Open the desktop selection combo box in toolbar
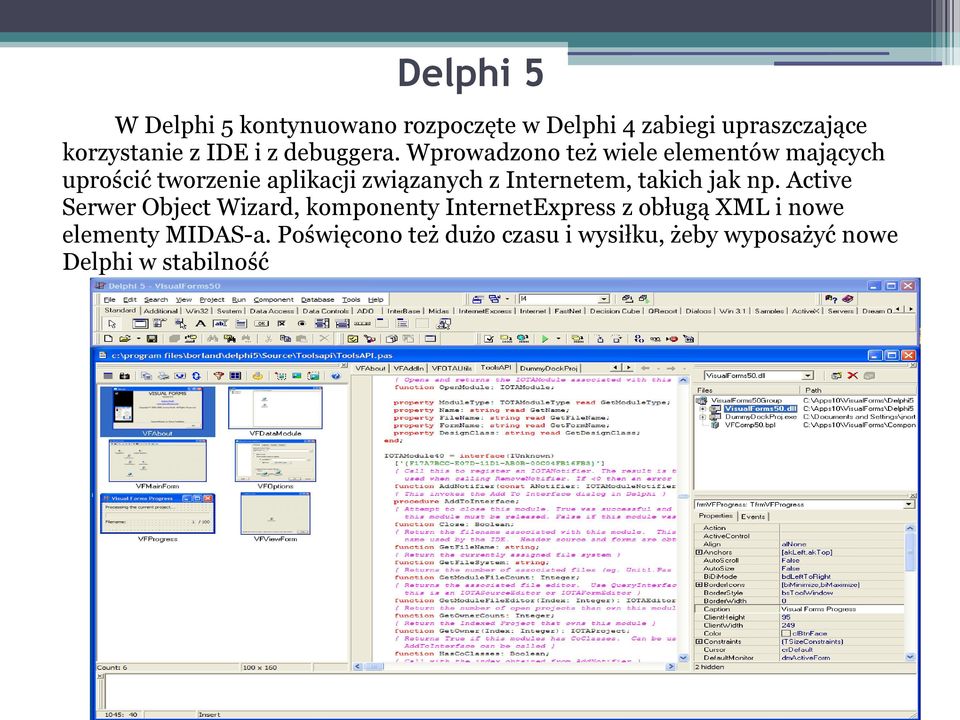Screen dimensions: 960x720 603,299
